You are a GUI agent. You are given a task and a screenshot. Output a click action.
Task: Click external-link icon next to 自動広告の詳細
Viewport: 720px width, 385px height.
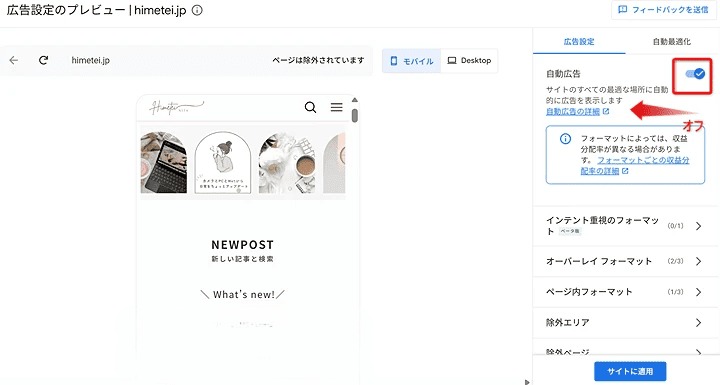(606, 112)
